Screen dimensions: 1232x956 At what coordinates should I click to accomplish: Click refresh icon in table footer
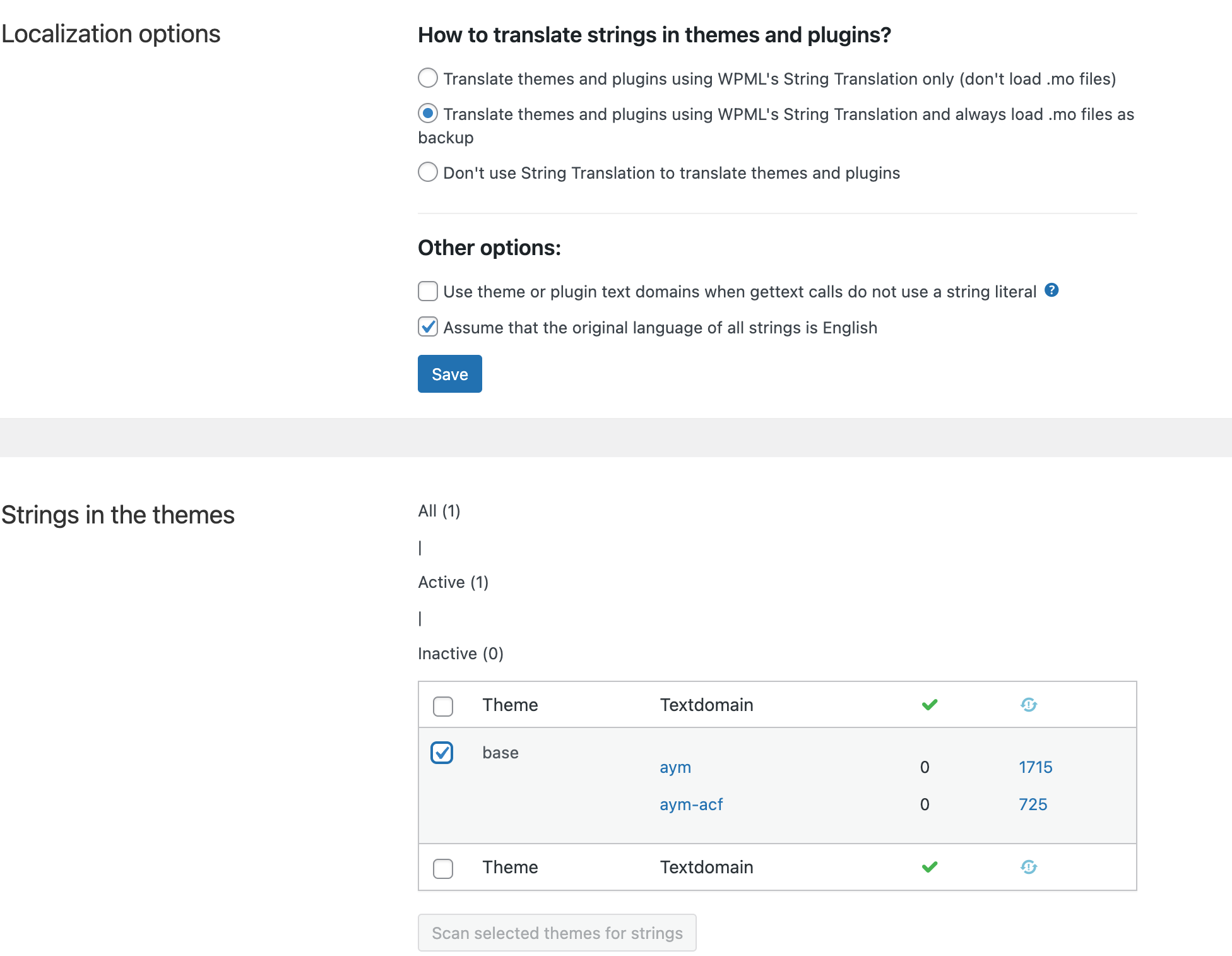[1029, 867]
